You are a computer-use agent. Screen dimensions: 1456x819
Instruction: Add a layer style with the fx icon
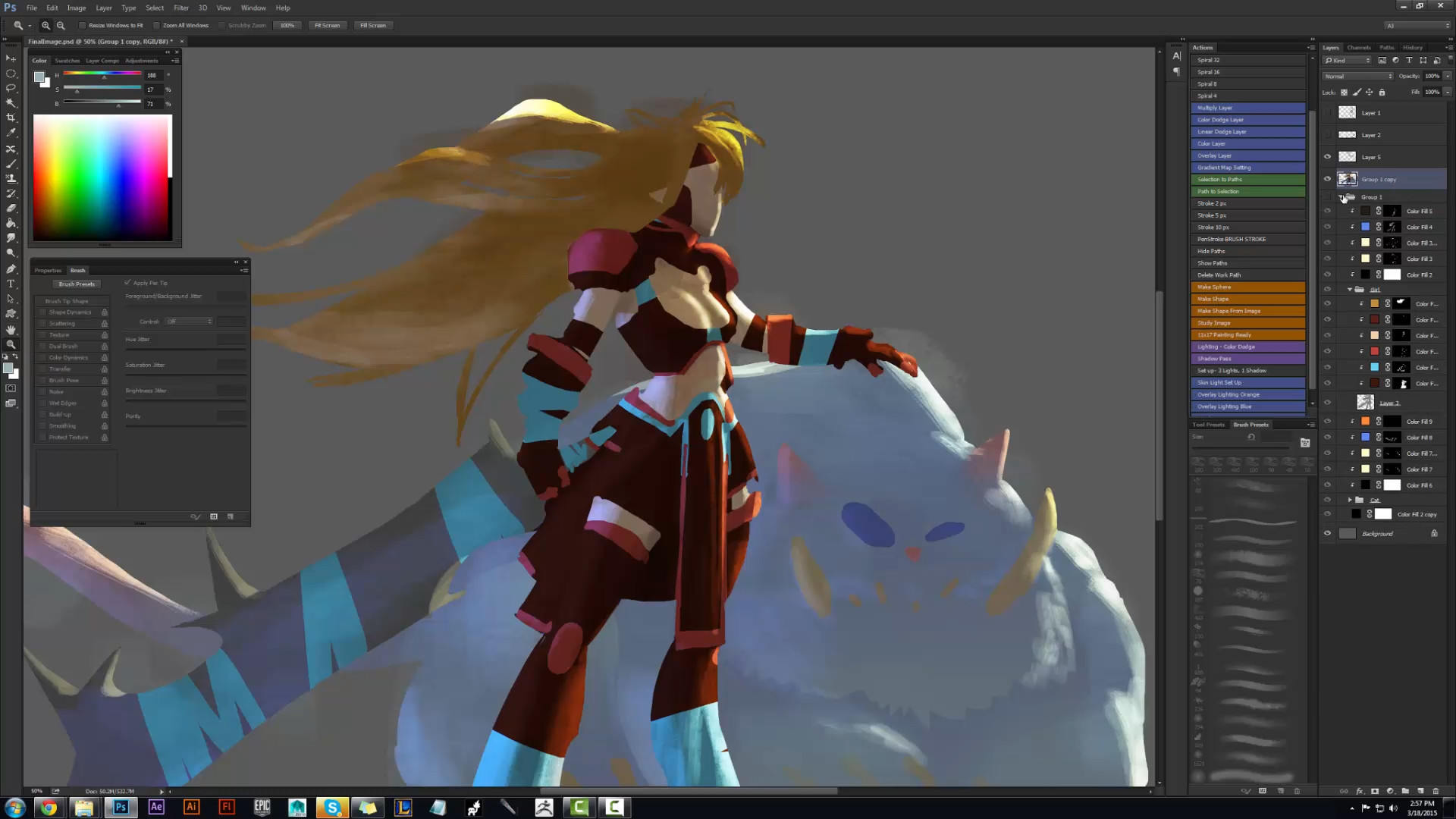point(1360,791)
